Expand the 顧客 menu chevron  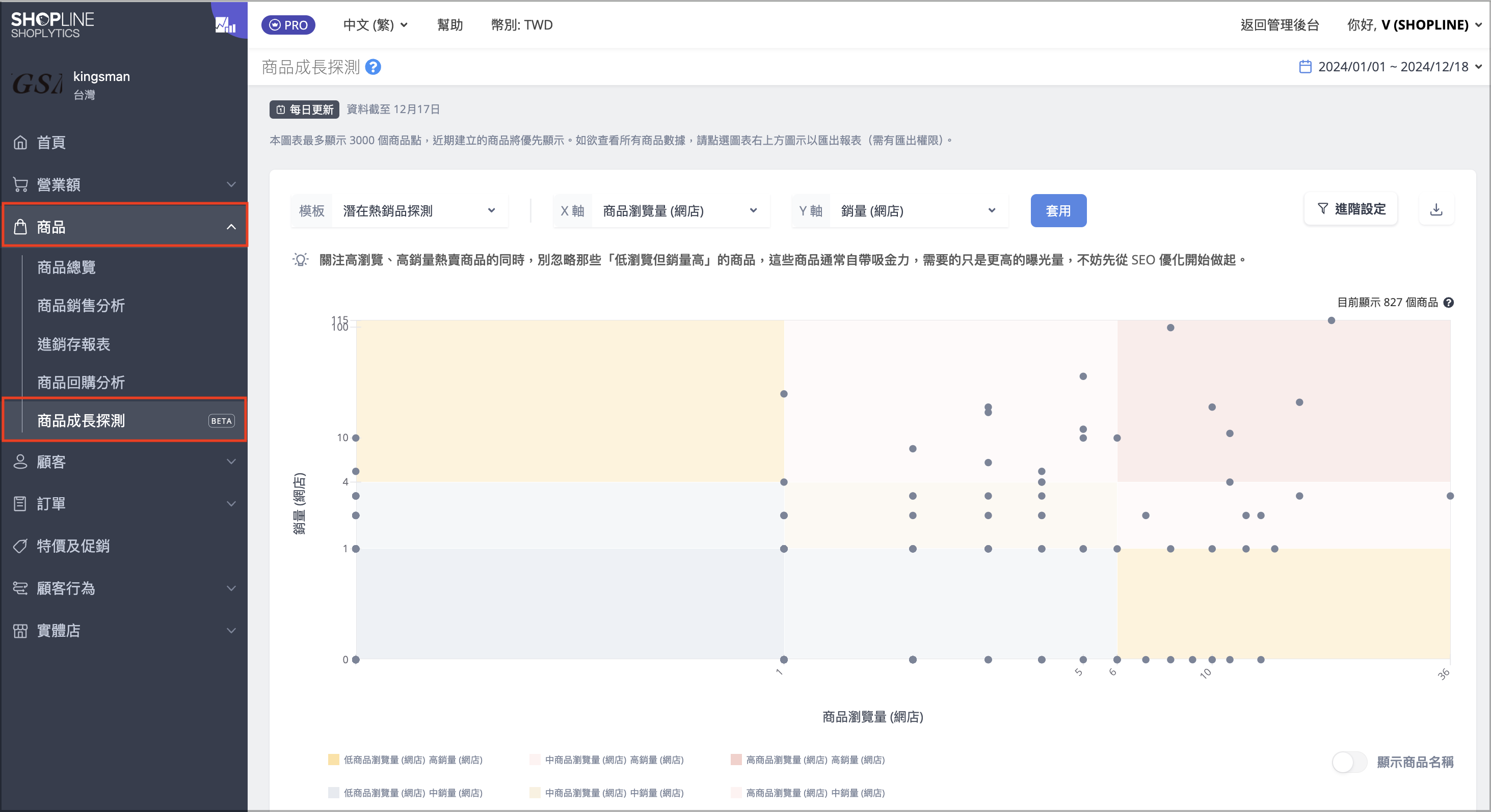pyautogui.click(x=231, y=462)
